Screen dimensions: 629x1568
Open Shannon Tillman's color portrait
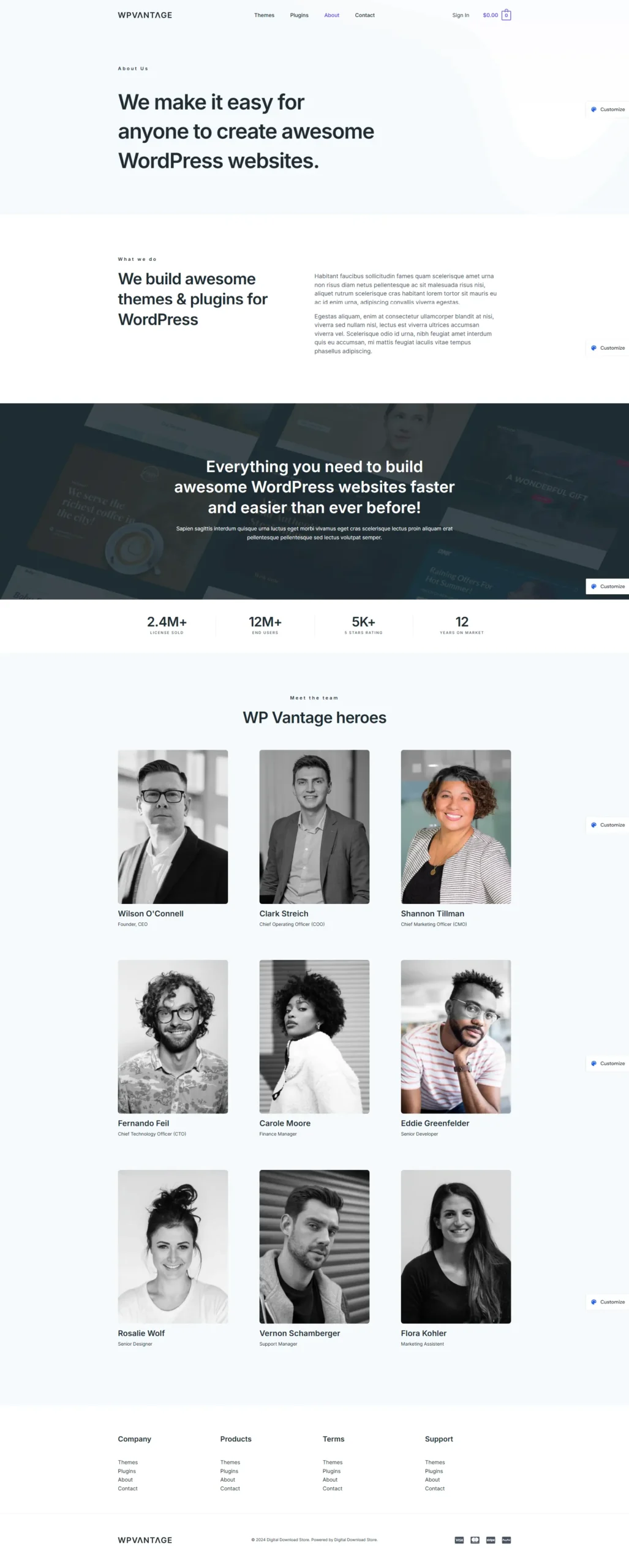pyautogui.click(x=456, y=826)
